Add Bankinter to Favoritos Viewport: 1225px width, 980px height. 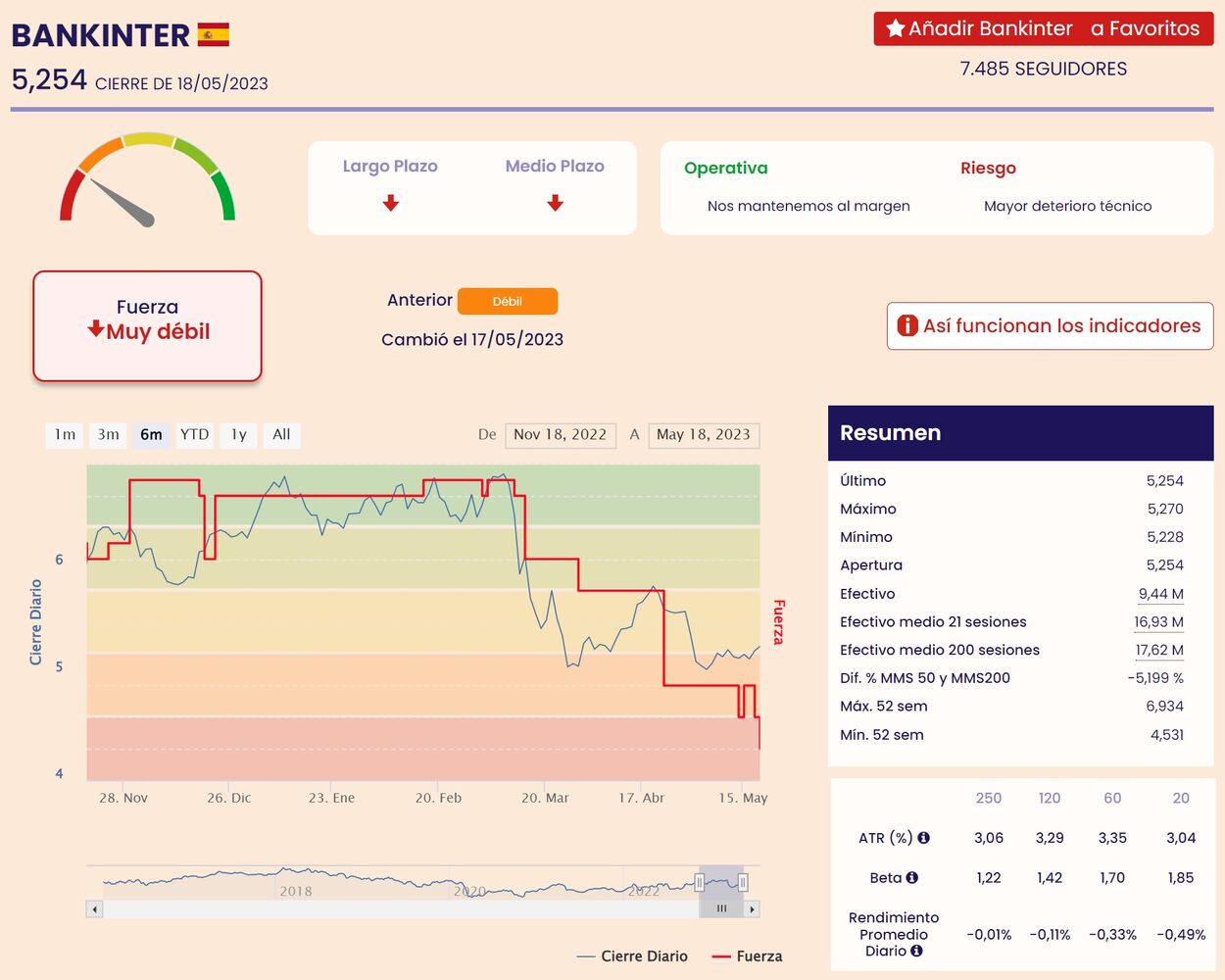[1044, 28]
